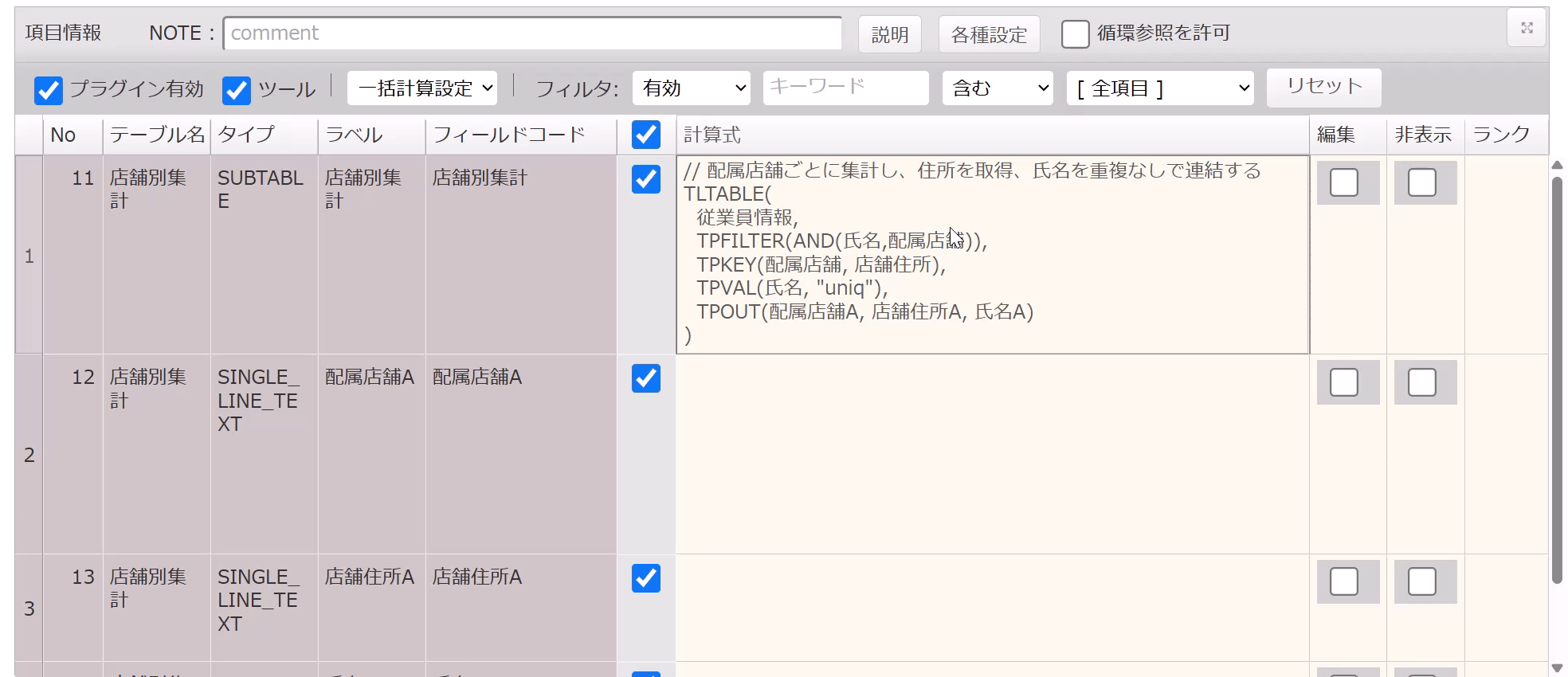Expand the 含む match-type dropdown
Viewport: 1568px width, 677px height.
(998, 88)
